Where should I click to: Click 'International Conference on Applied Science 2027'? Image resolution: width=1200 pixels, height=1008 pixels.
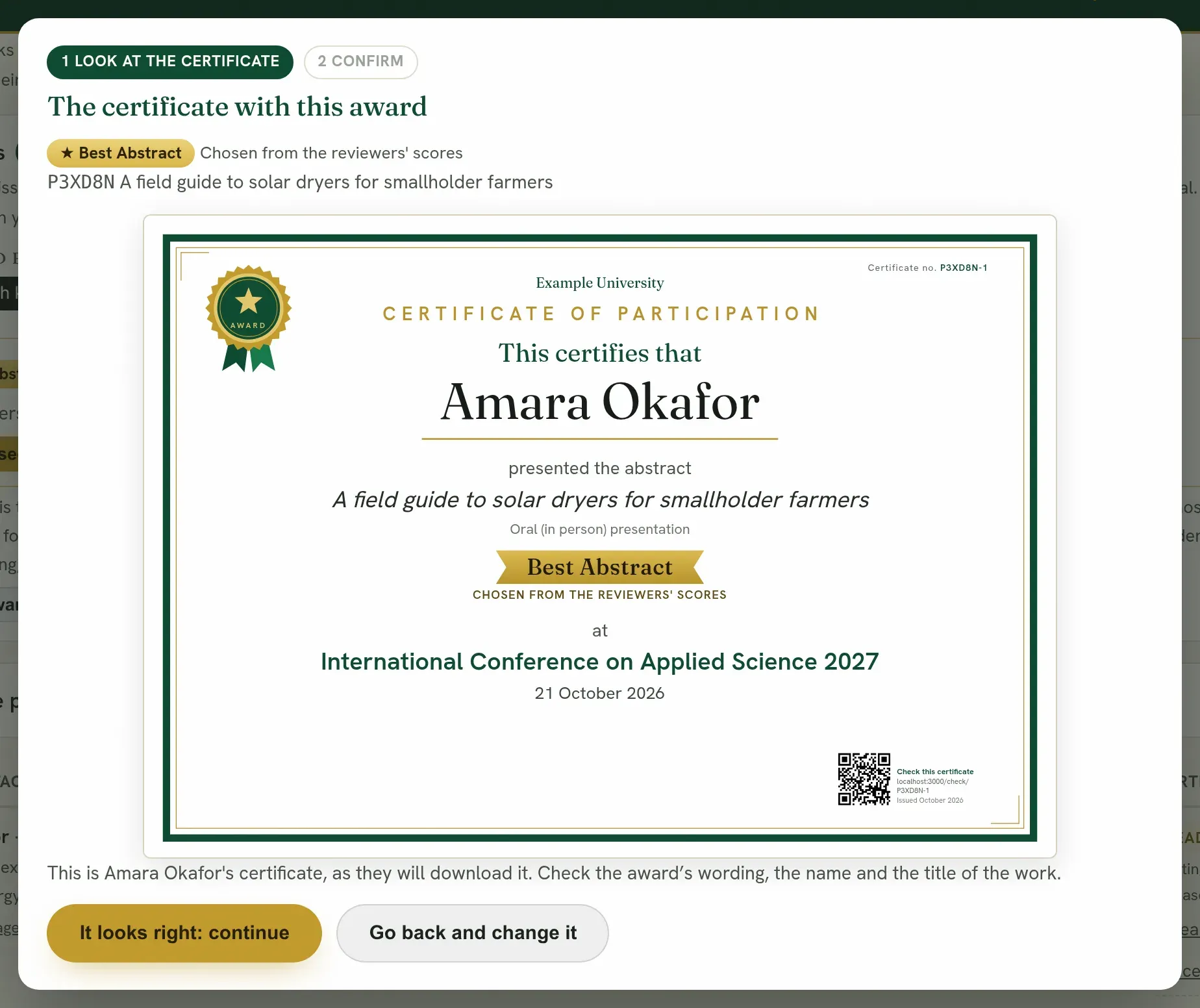[x=600, y=661]
